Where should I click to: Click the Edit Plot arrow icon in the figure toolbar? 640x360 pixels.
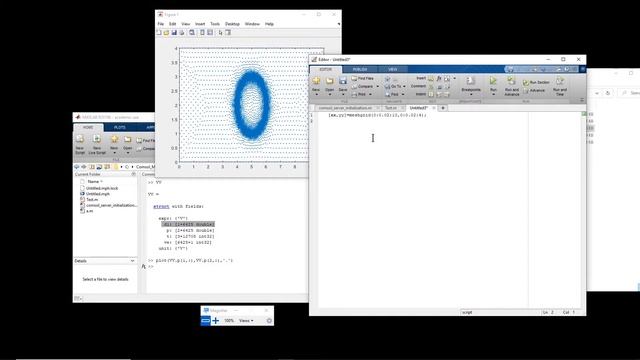pos(220,33)
